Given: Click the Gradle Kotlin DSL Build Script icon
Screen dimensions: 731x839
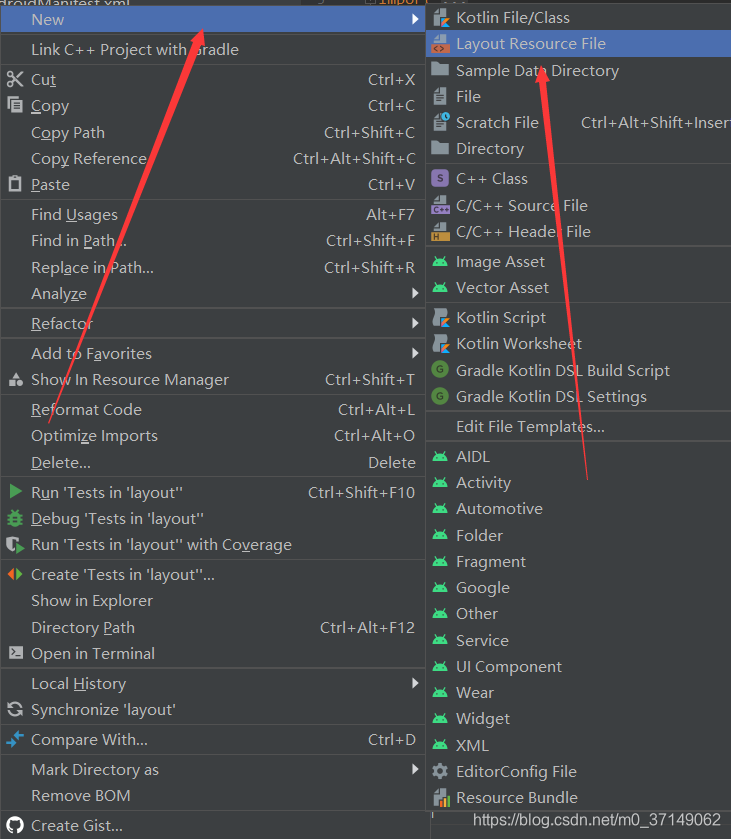Looking at the screenshot, I should point(440,370).
